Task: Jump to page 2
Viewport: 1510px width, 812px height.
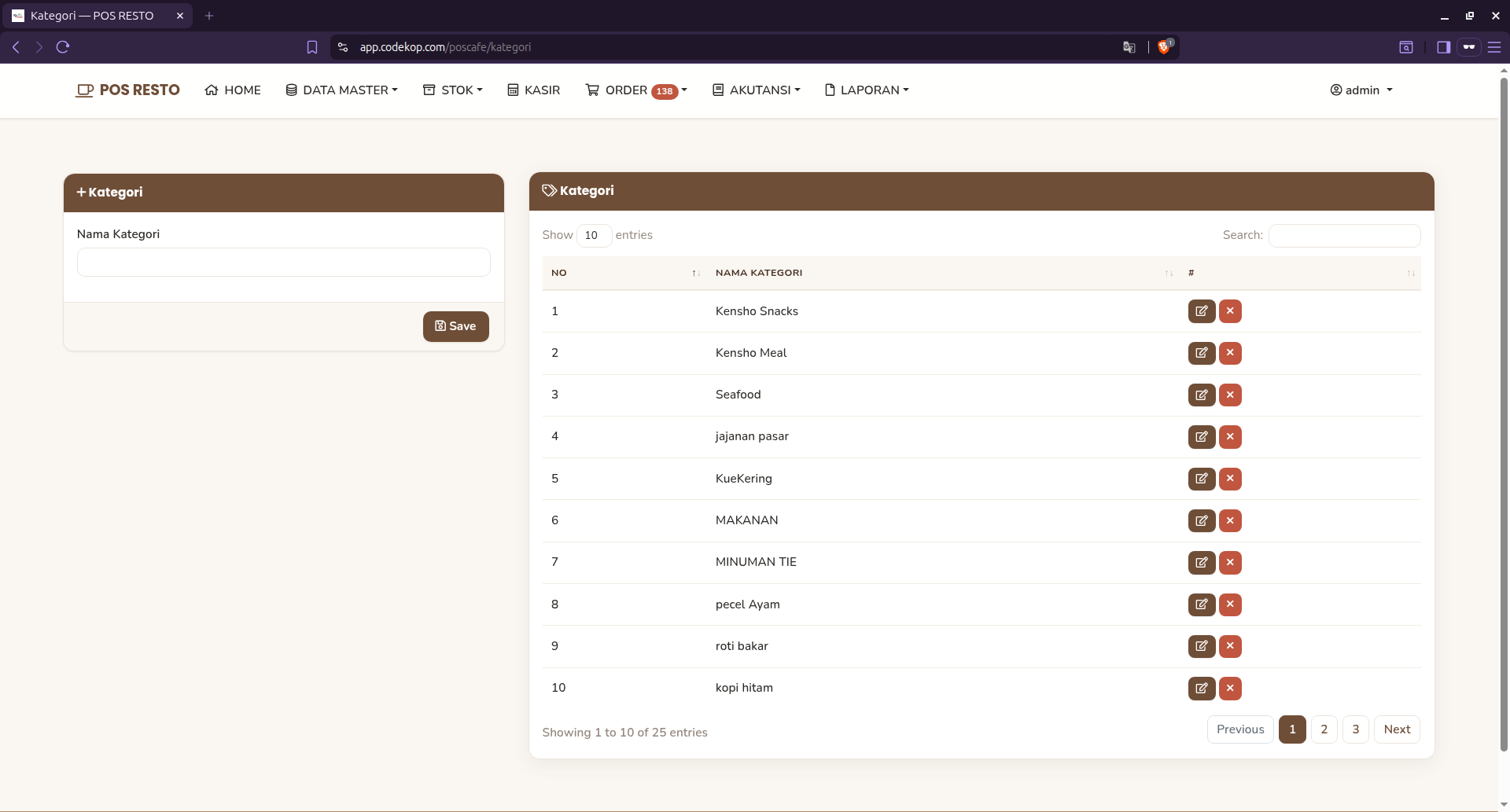Action: (x=1324, y=729)
